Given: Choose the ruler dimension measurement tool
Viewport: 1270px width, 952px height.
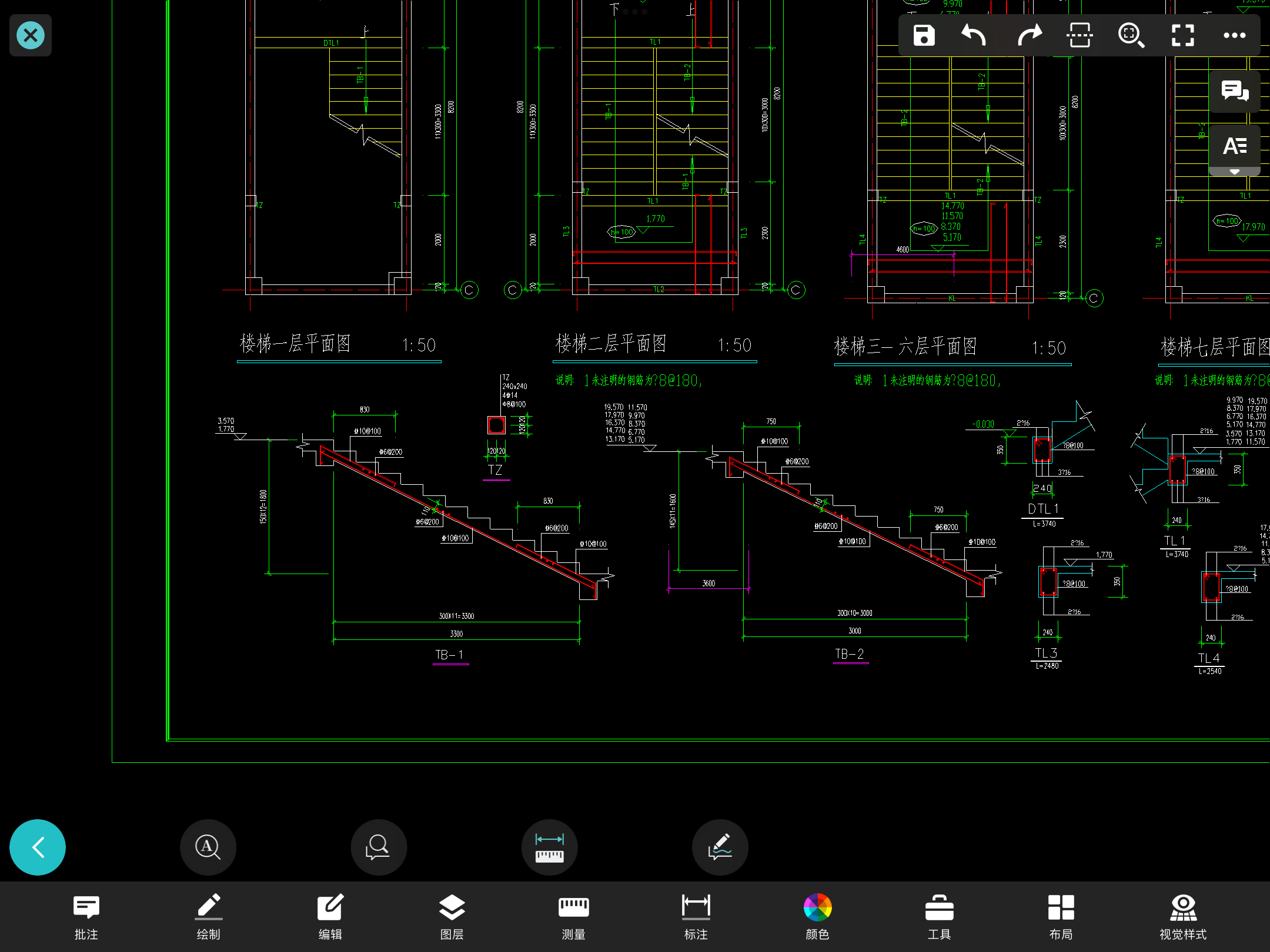Looking at the screenshot, I should point(549,847).
